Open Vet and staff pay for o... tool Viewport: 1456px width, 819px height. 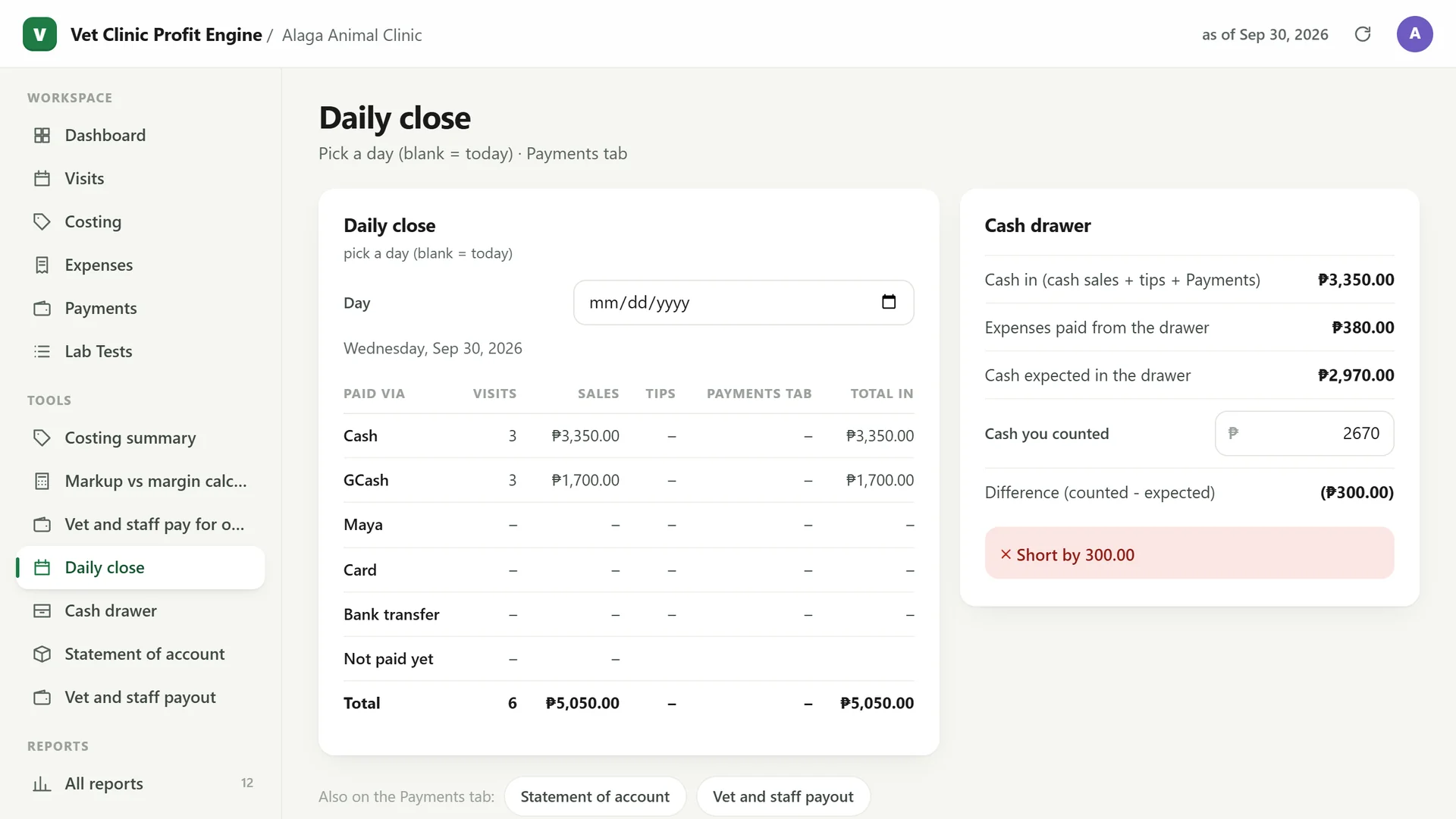point(140,524)
